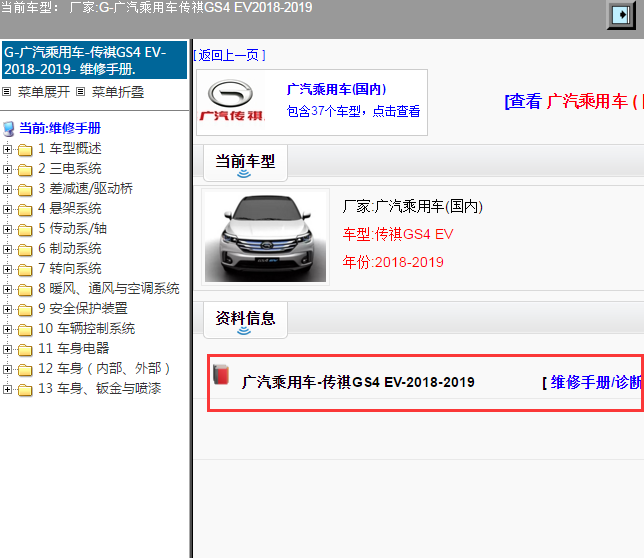This screenshot has height=558, width=644.
Task: Click the GS4 EV car thumbnail image
Action: 265,237
